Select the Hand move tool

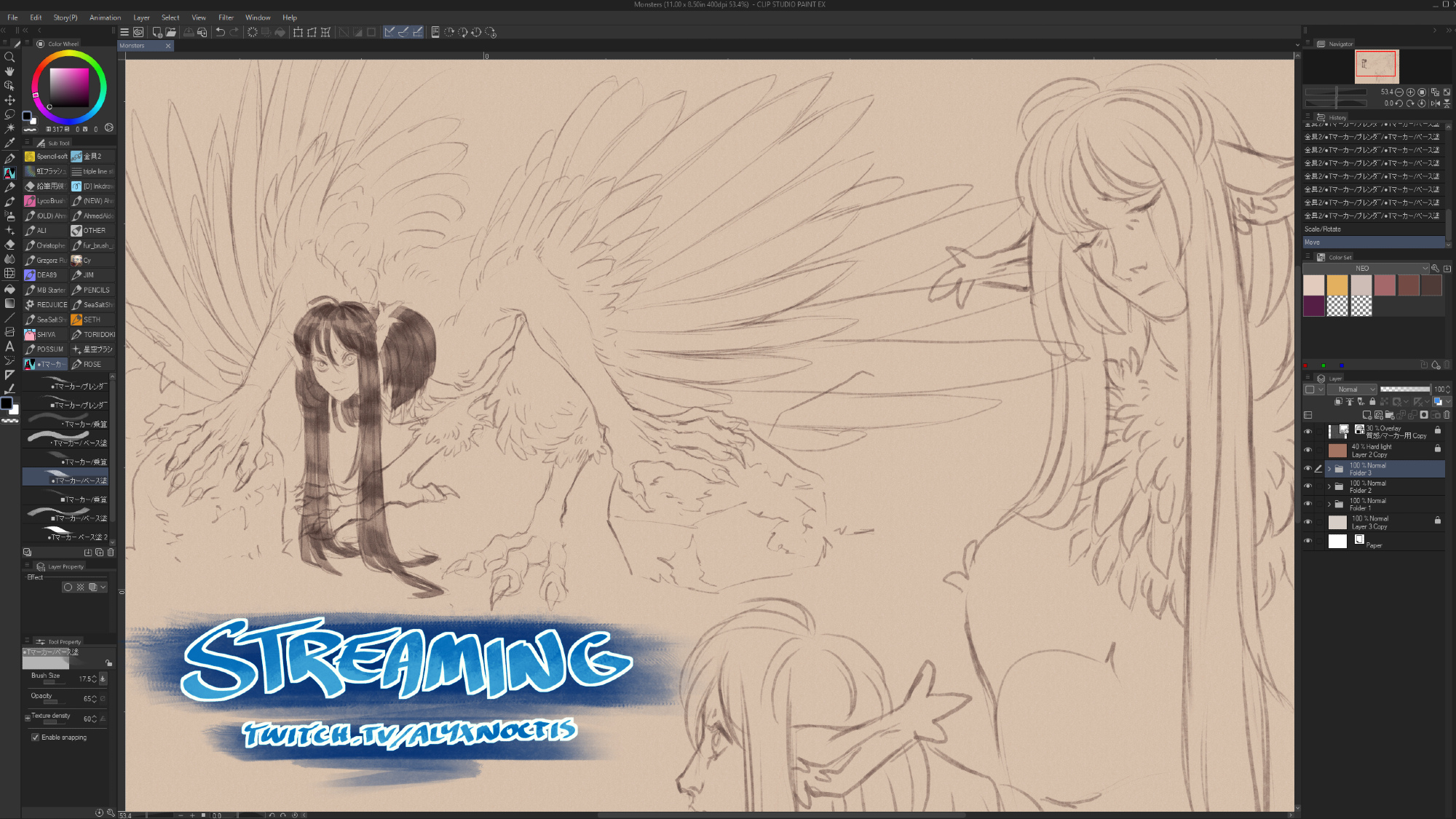point(9,71)
